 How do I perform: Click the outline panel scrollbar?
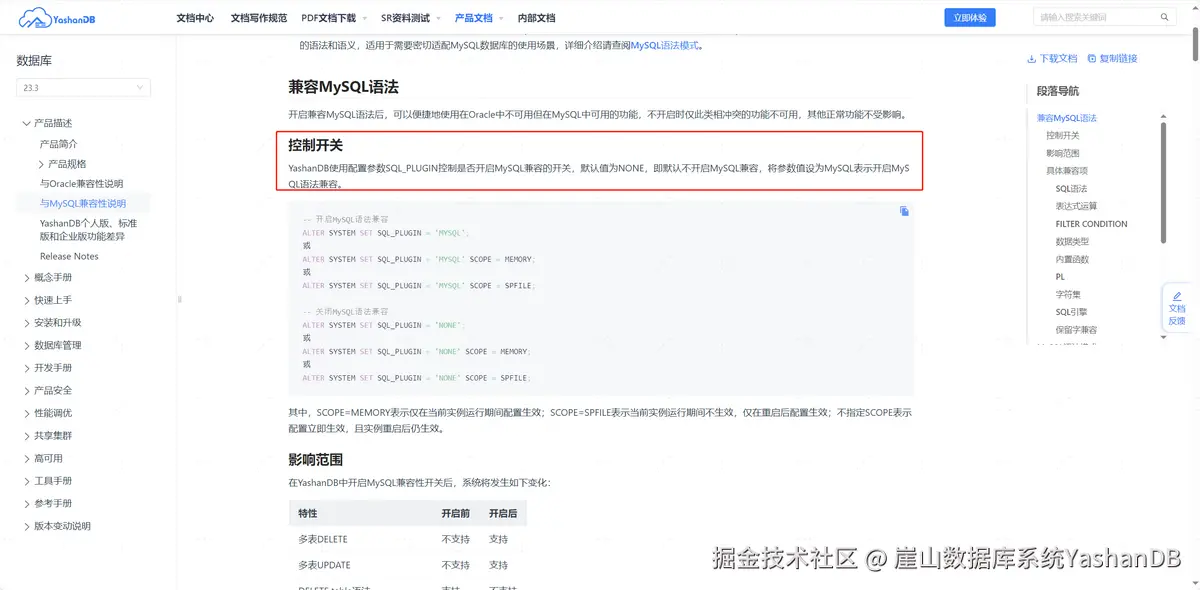(x=1163, y=182)
